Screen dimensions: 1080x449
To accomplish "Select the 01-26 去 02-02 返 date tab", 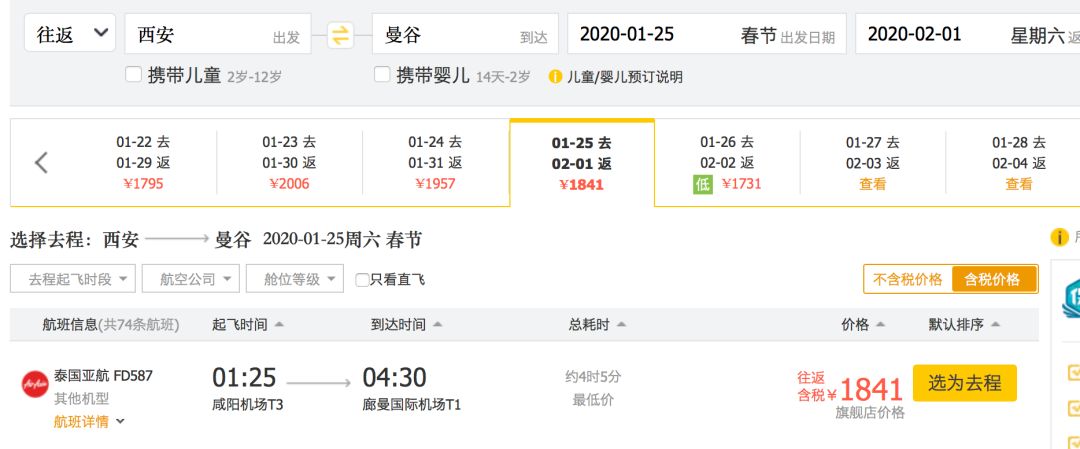I will point(727,163).
